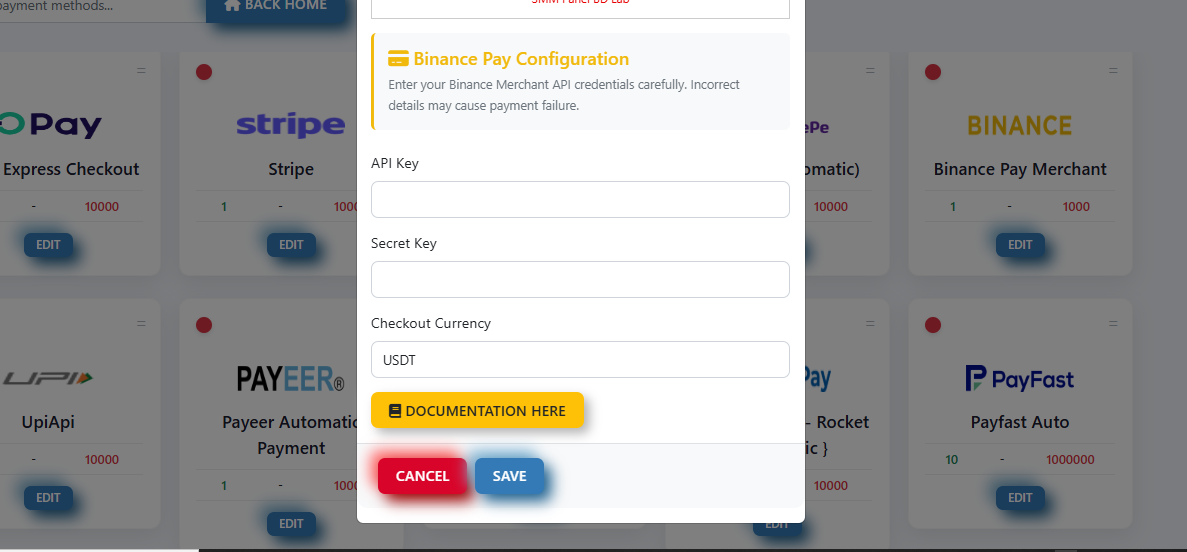This screenshot has width=1187, height=552.
Task: Click the red status dot on Payeer card
Action: coord(204,325)
